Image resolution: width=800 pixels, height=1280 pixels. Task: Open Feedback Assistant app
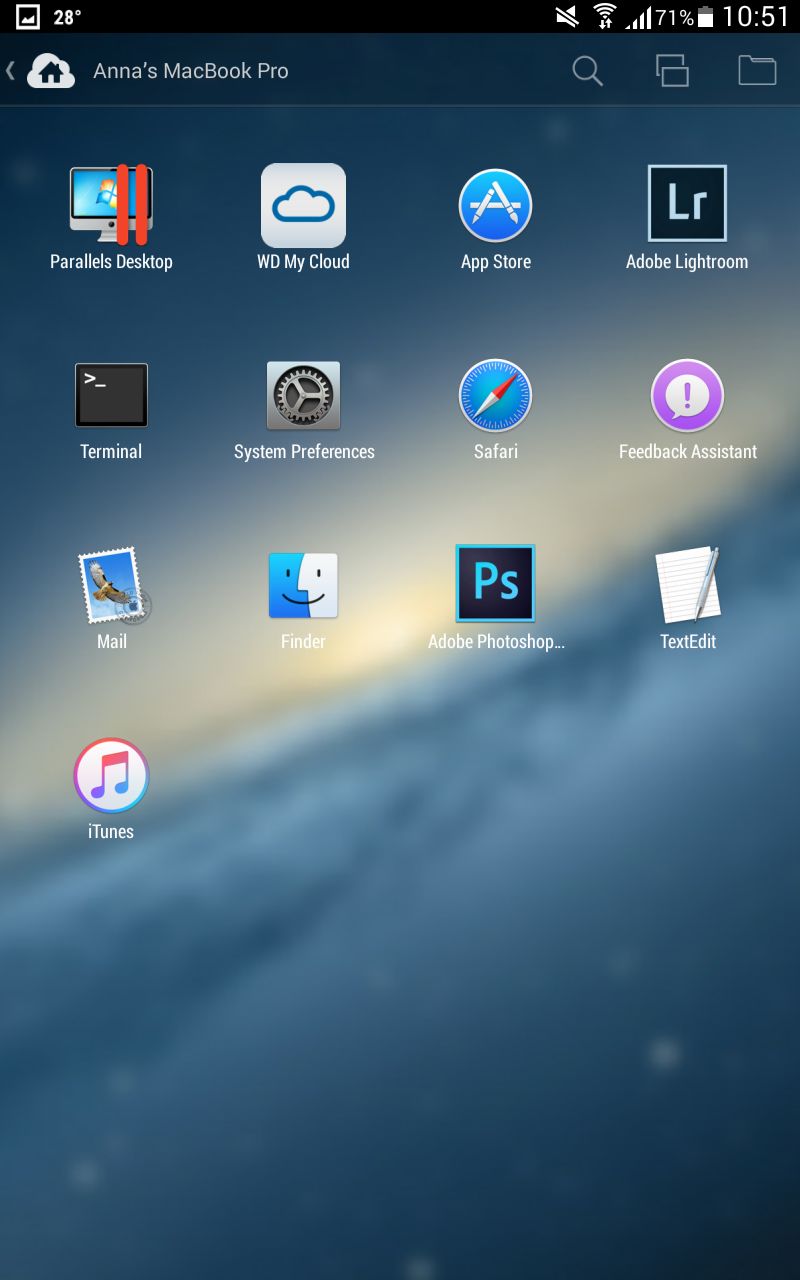point(687,396)
